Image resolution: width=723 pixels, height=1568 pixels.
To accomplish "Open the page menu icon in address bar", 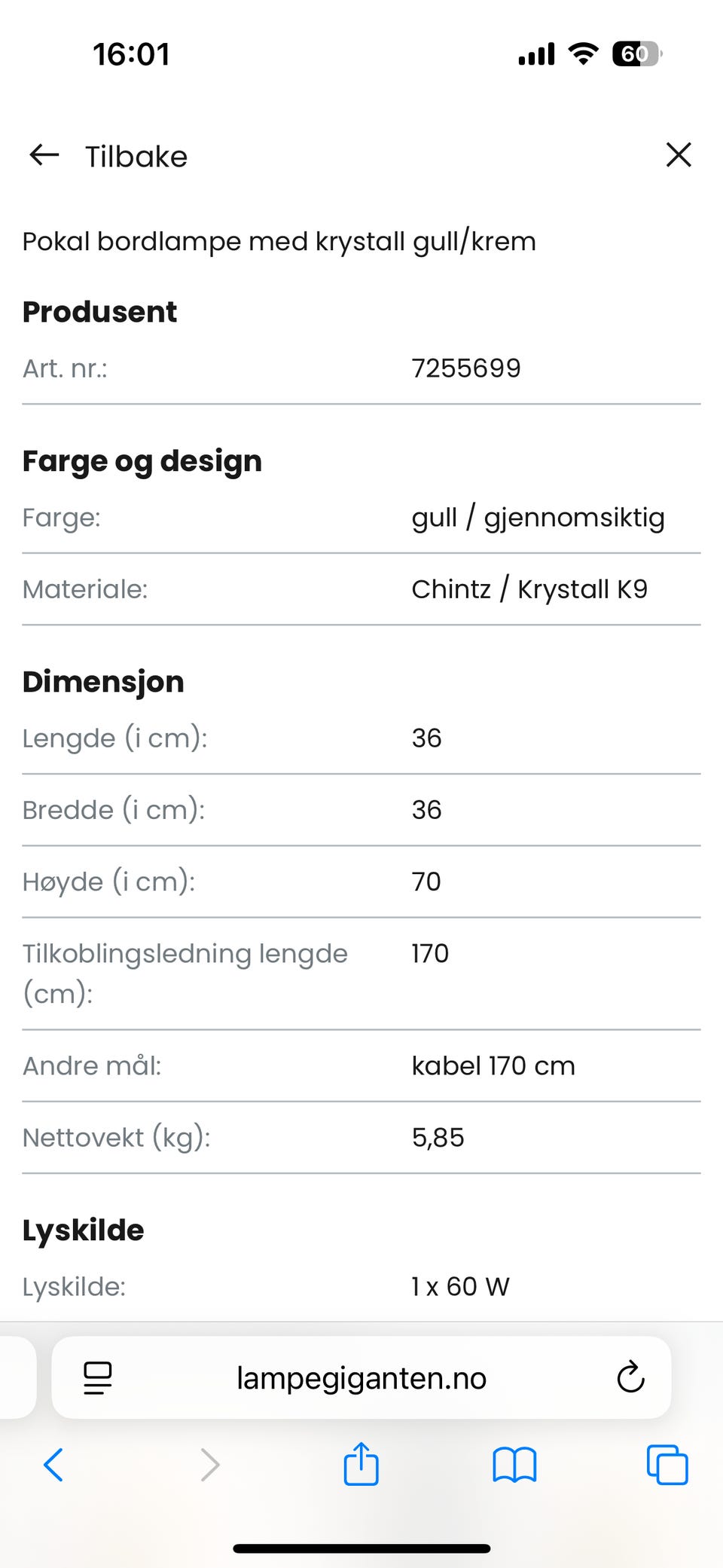I will coord(98,1378).
